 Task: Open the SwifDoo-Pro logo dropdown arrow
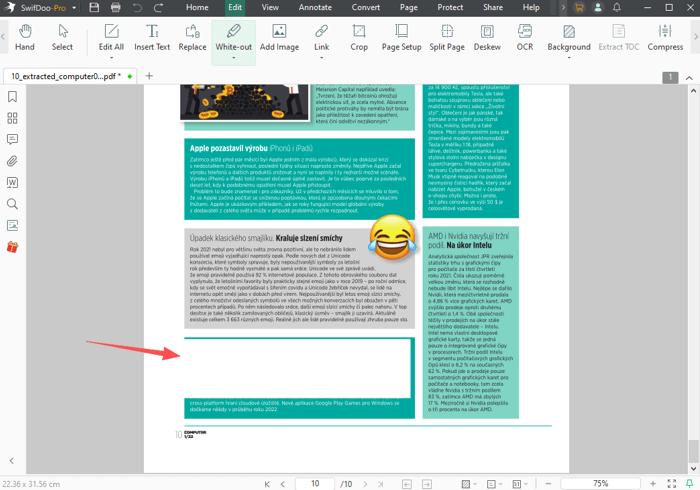[x=74, y=8]
